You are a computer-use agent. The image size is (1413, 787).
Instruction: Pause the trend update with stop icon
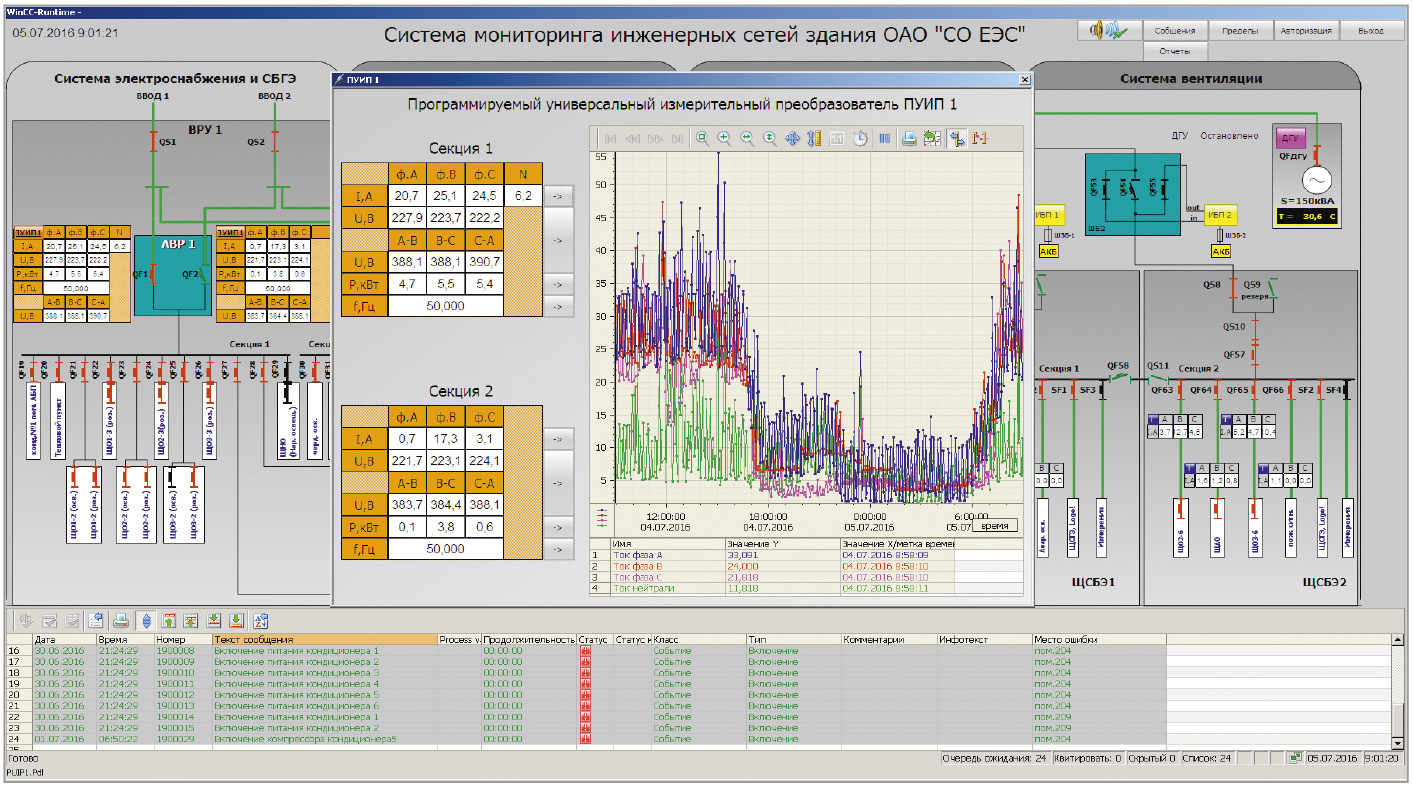pos(884,139)
